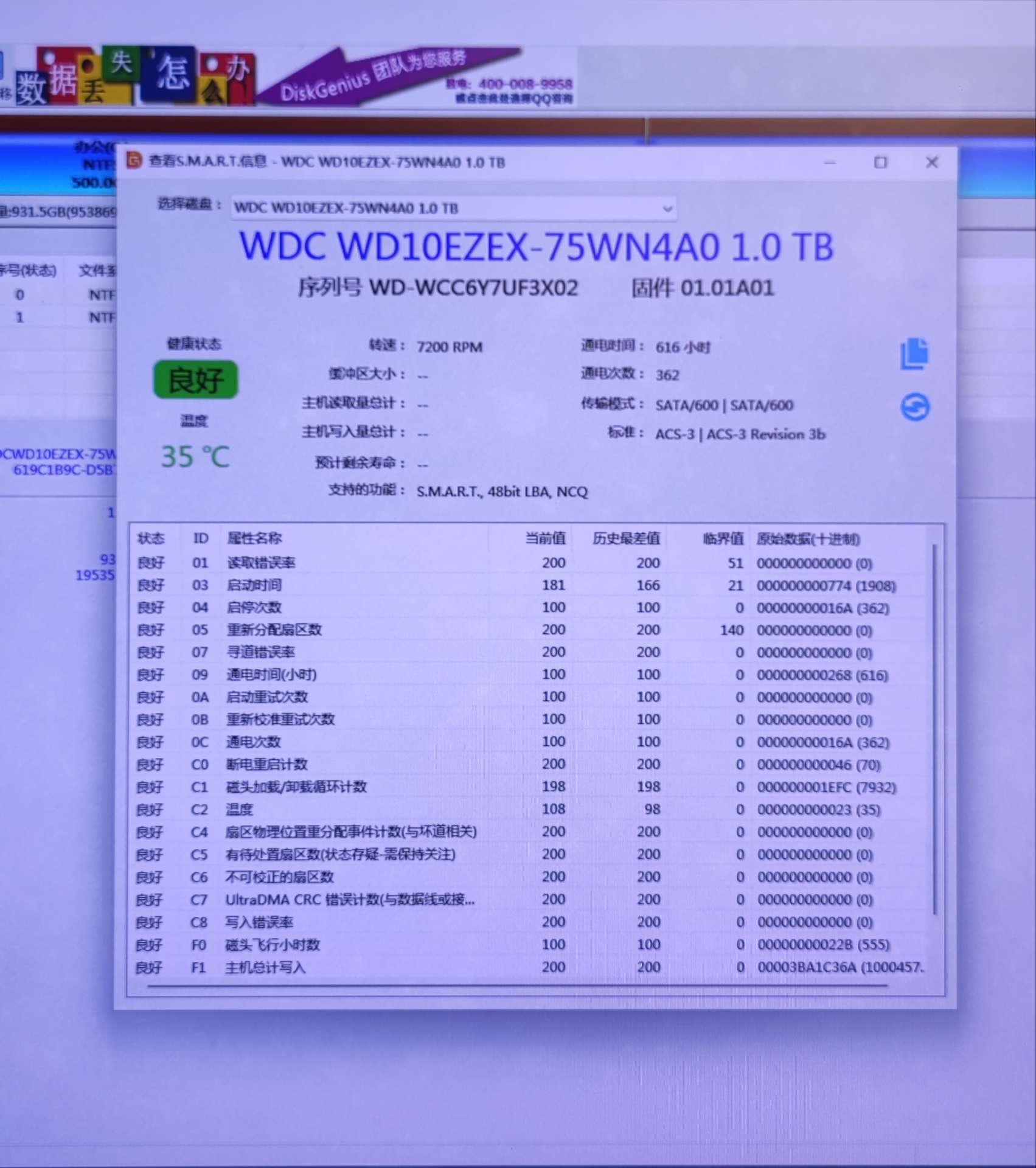Screen dimensions: 1036x1168
Task: Click the vertical scrollbar of attribute table
Action: 934,730
